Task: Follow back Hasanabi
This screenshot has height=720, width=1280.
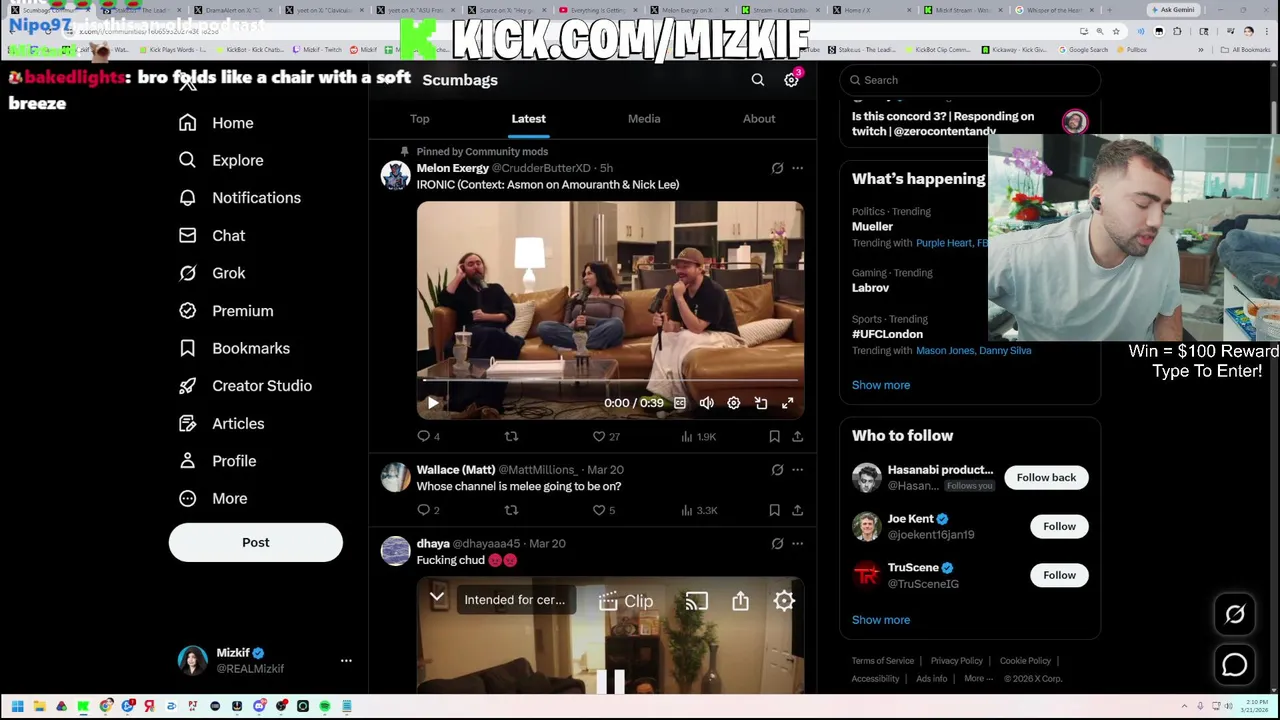Action: coord(1046,477)
